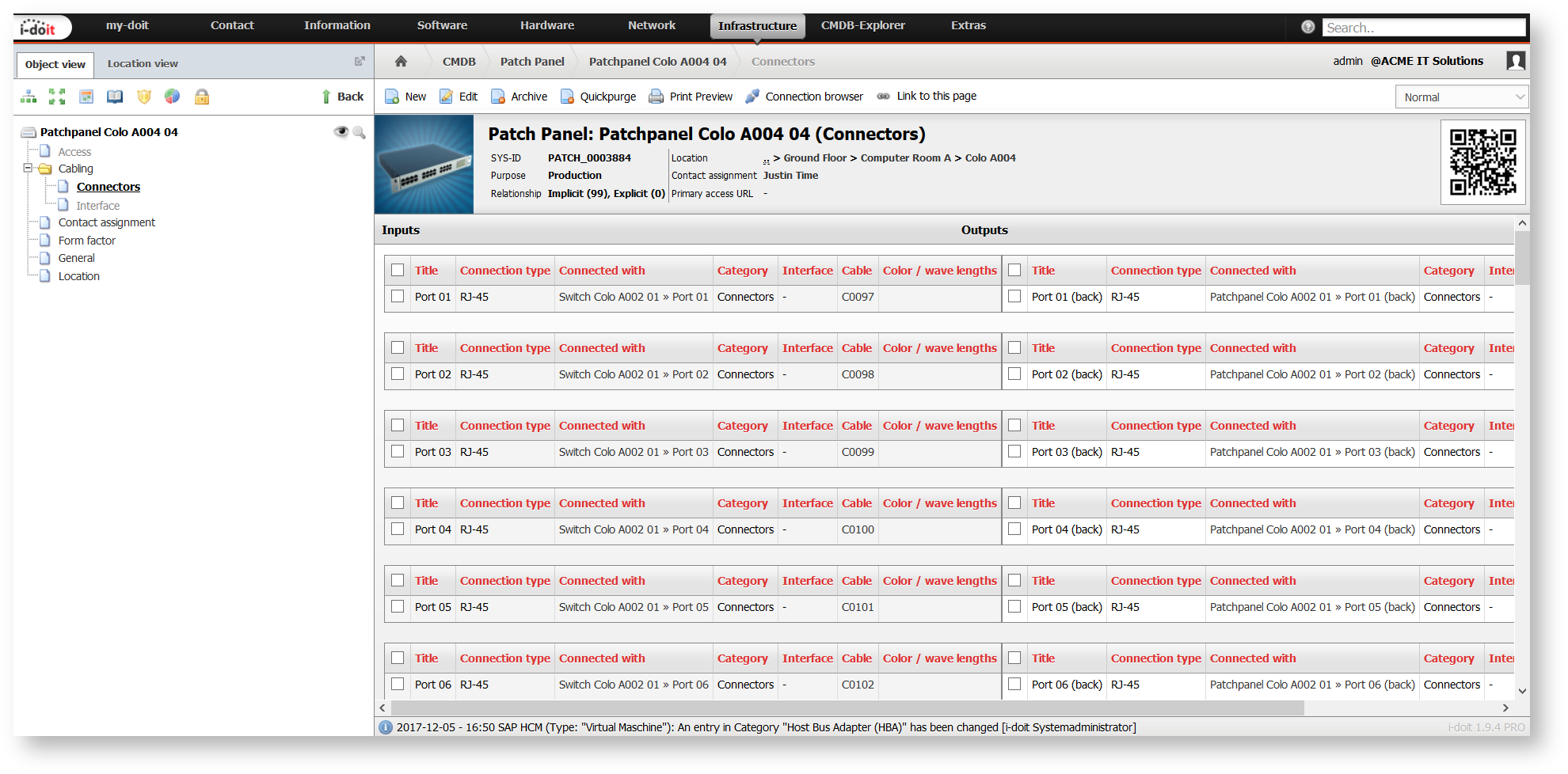
Task: Check the Port 03 input row checkbox
Action: 398,451
